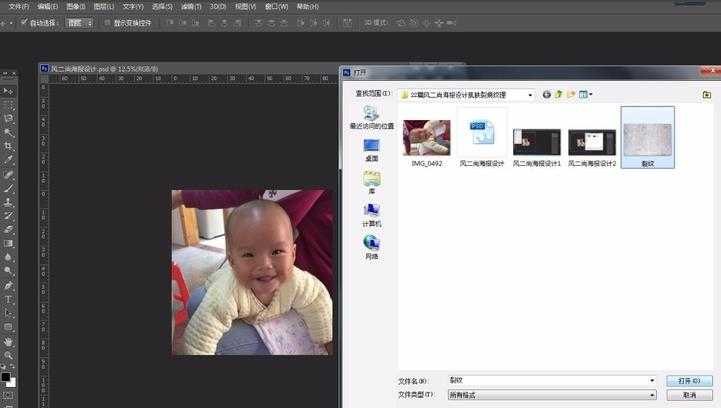Click the background color swatch
This screenshot has height=408, width=721.
coord(12,383)
